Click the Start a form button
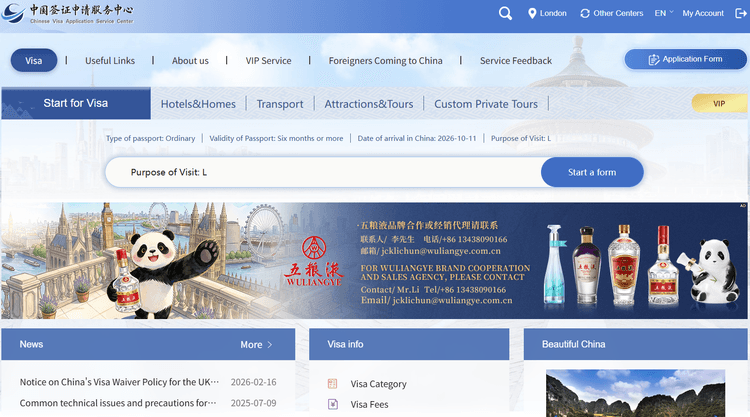 [x=592, y=172]
